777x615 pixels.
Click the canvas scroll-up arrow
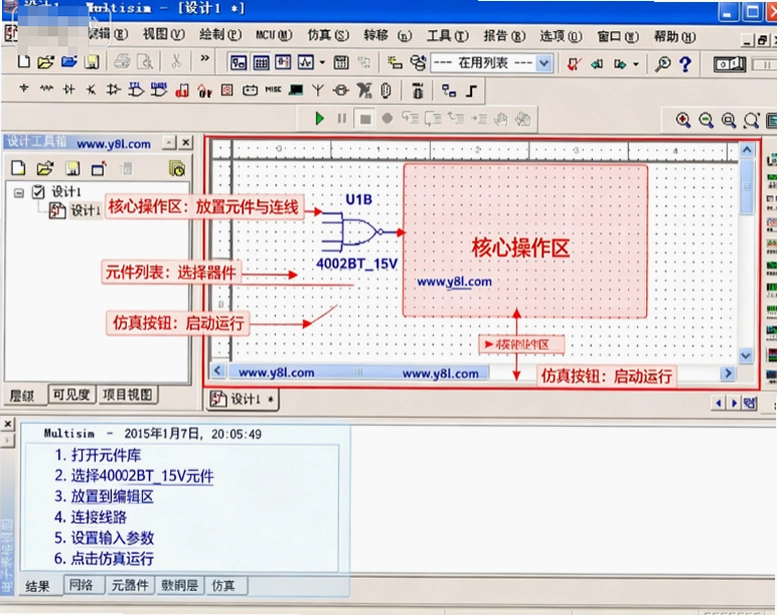(747, 150)
